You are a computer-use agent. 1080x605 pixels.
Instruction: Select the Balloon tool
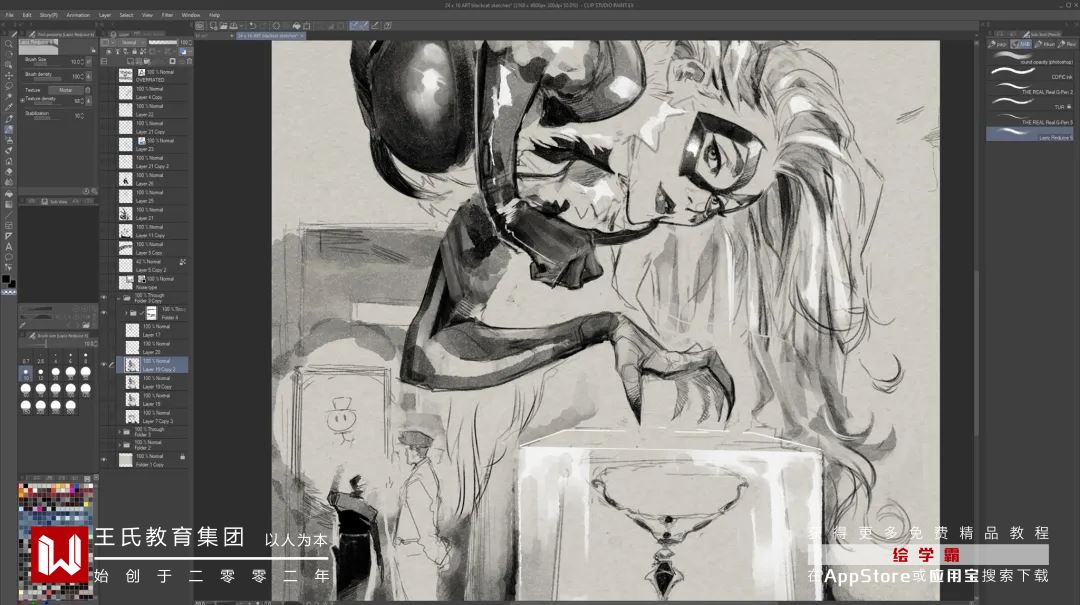click(x=9, y=257)
